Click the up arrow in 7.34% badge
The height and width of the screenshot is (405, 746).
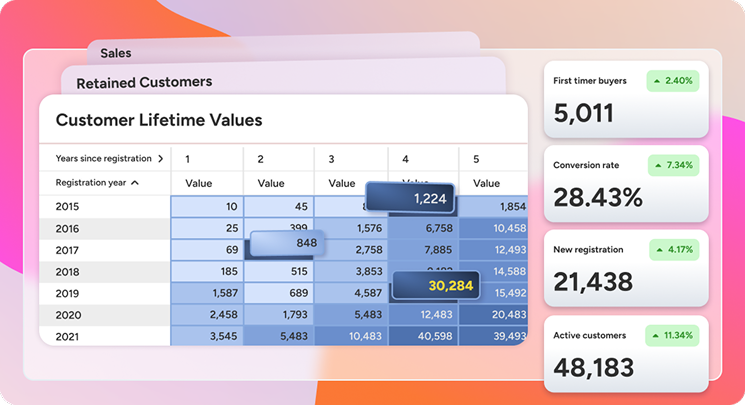[658, 166]
